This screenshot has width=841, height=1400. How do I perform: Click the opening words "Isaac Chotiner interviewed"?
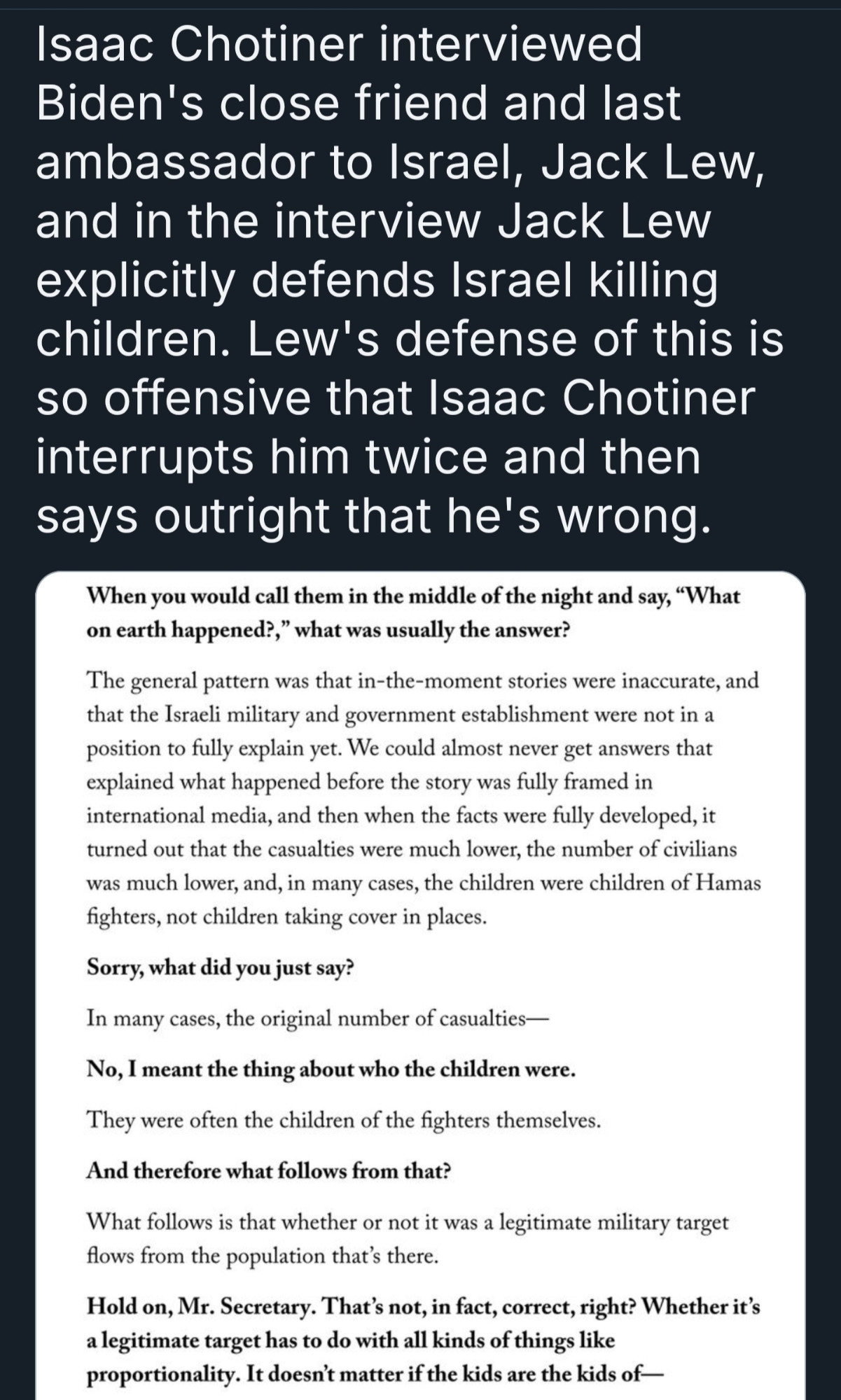click(338, 45)
